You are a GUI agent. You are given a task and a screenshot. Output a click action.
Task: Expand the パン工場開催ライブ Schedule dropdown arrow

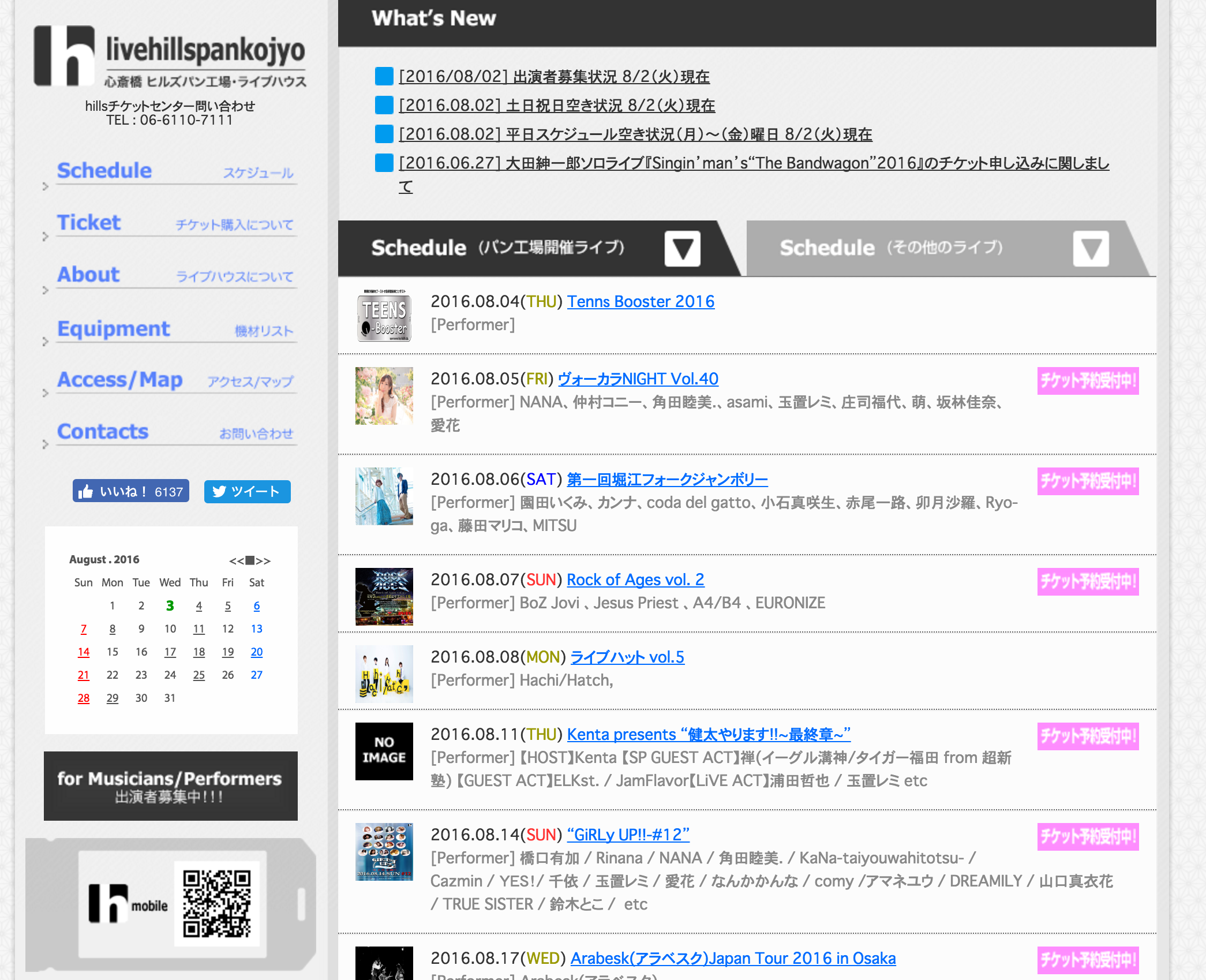(x=682, y=249)
